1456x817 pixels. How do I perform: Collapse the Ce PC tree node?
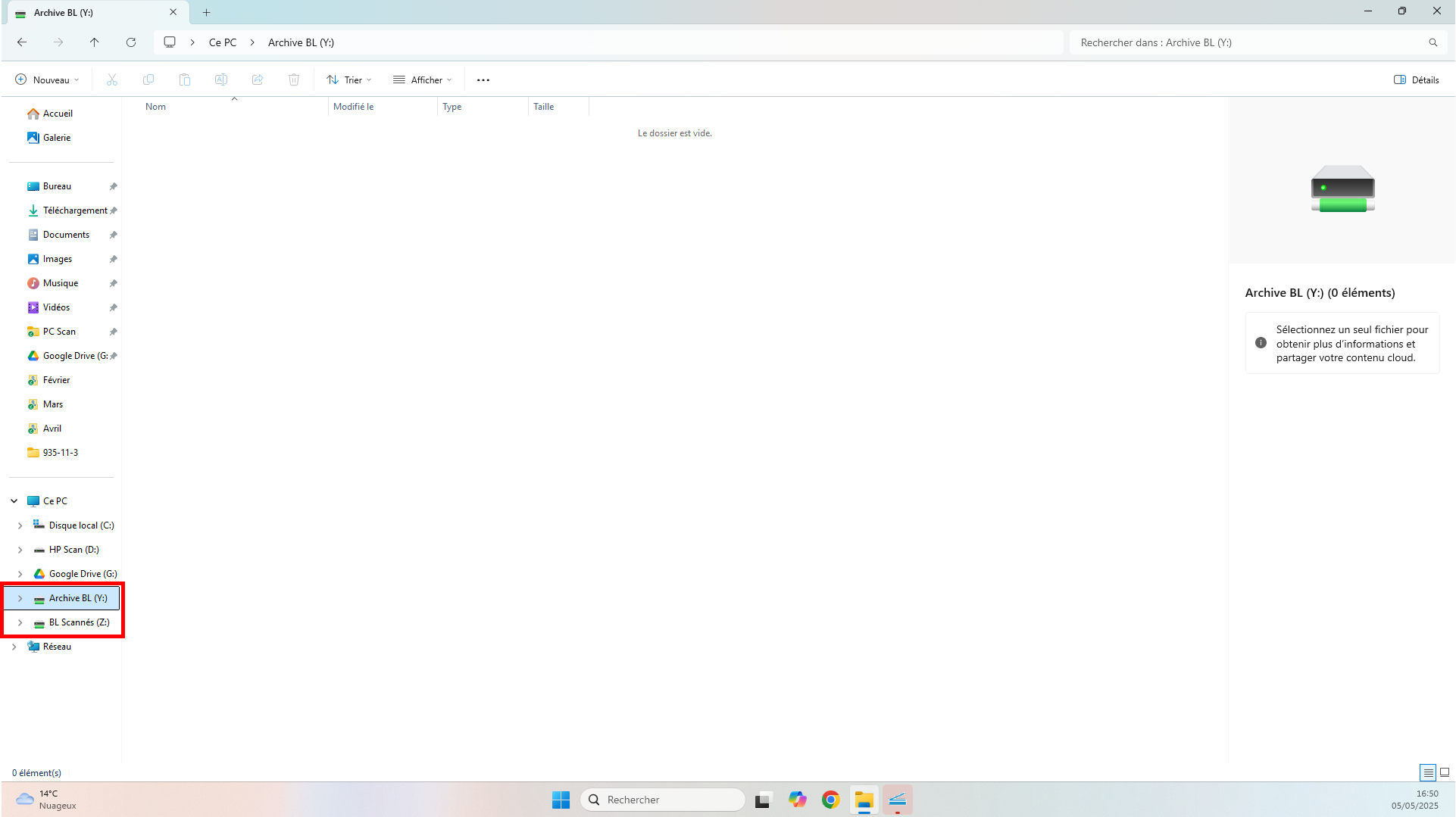[14, 501]
